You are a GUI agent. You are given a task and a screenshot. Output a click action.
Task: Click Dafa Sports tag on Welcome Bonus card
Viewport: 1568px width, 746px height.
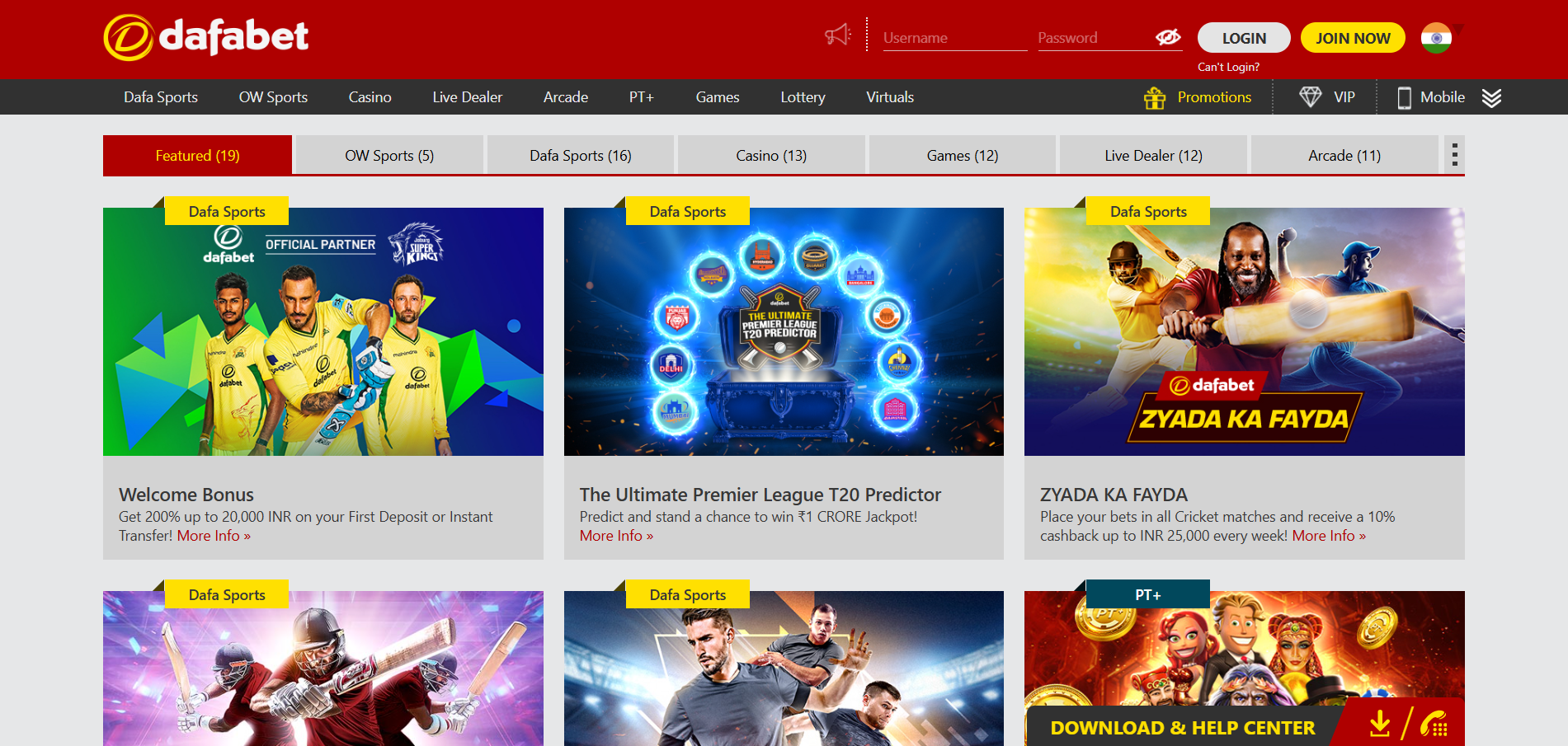(x=227, y=211)
